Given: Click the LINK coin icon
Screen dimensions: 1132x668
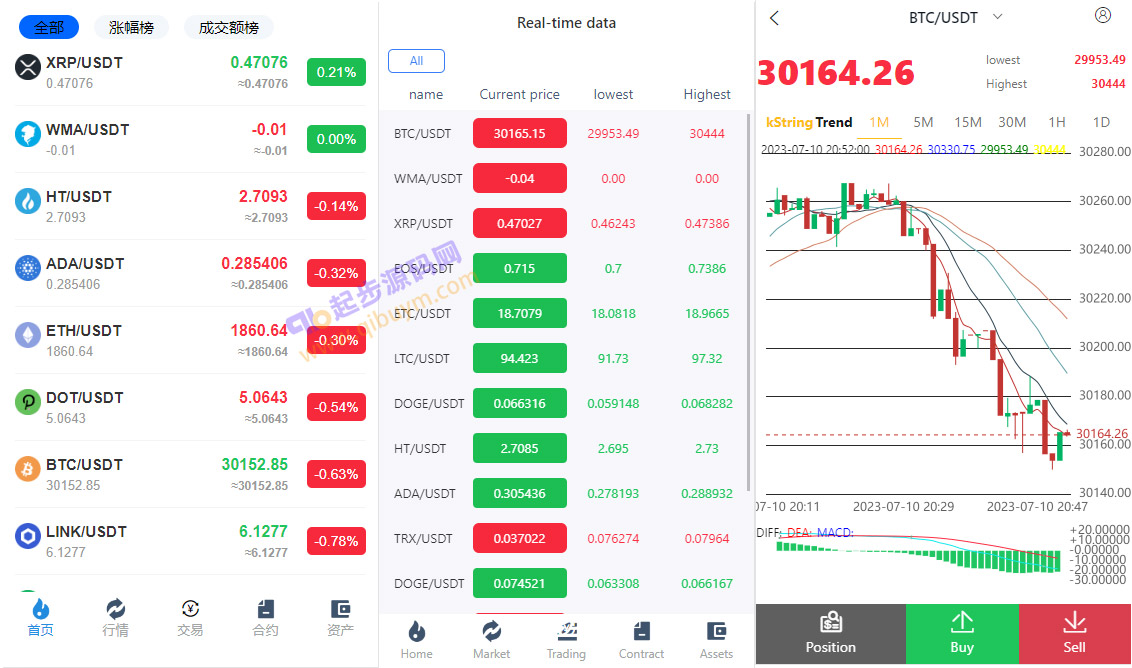Looking at the screenshot, I should point(27,537).
